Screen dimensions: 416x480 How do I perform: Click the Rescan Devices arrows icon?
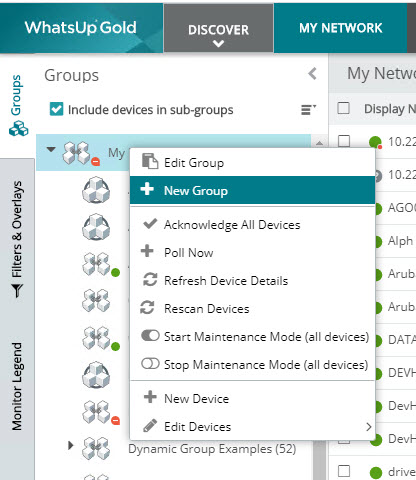pos(147,307)
